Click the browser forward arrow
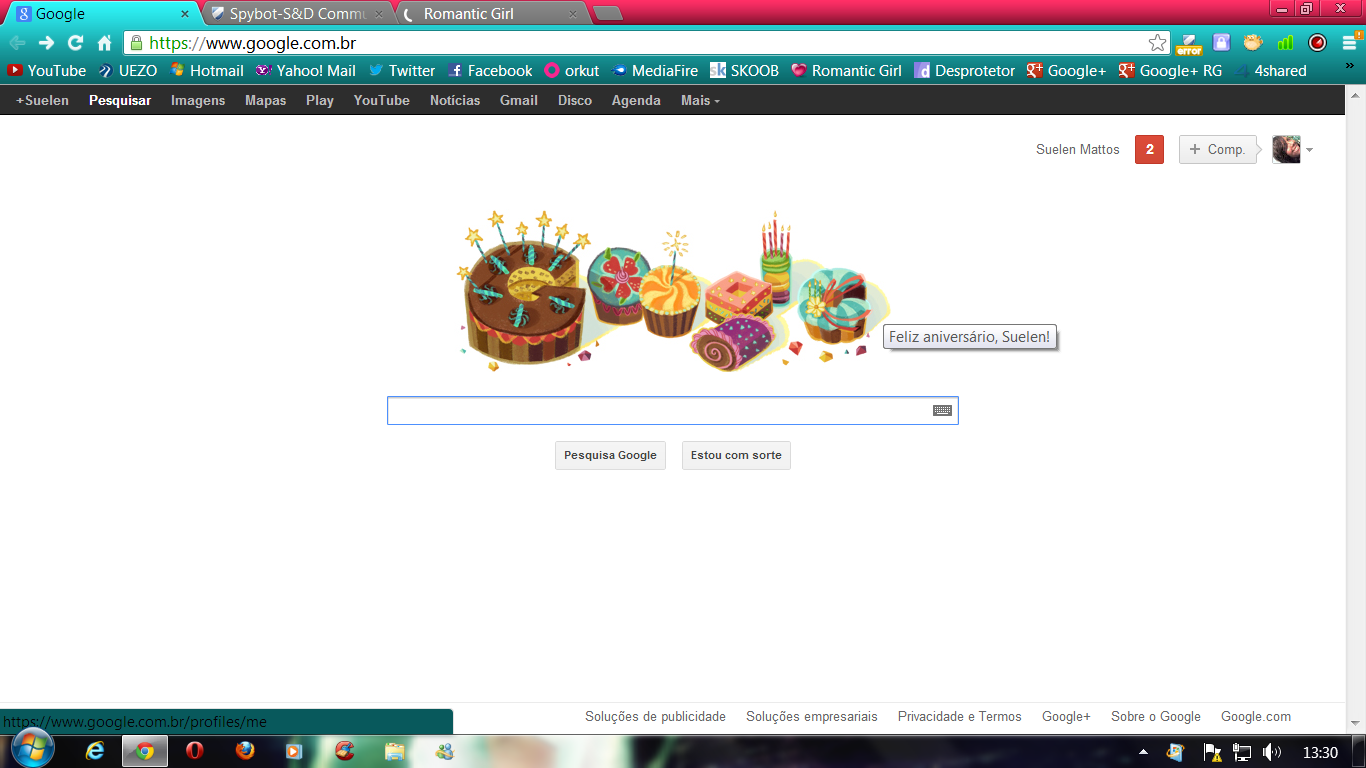 [46, 43]
